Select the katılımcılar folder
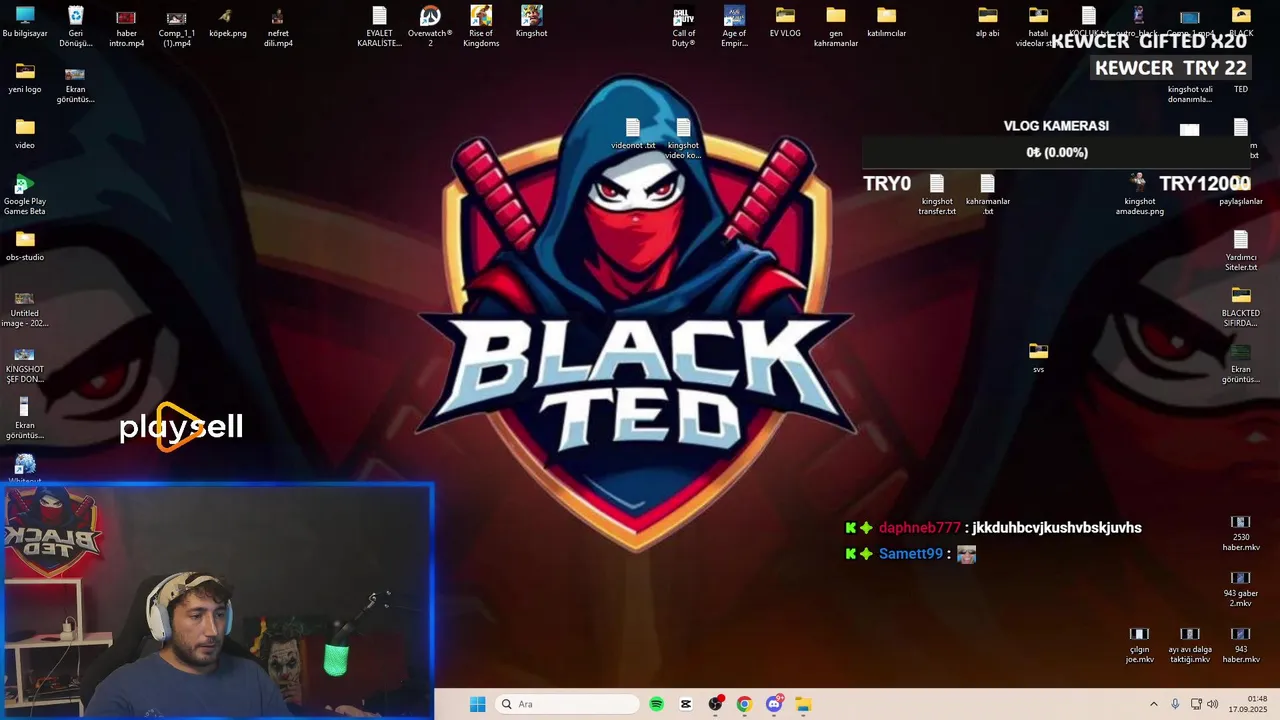Viewport: 1280px width, 720px height. [x=886, y=22]
